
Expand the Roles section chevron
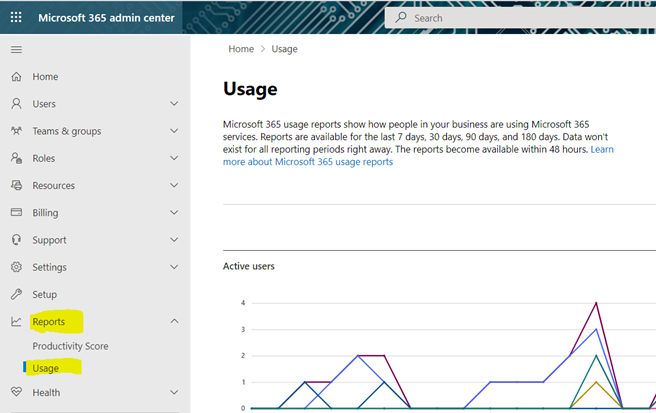(174, 158)
